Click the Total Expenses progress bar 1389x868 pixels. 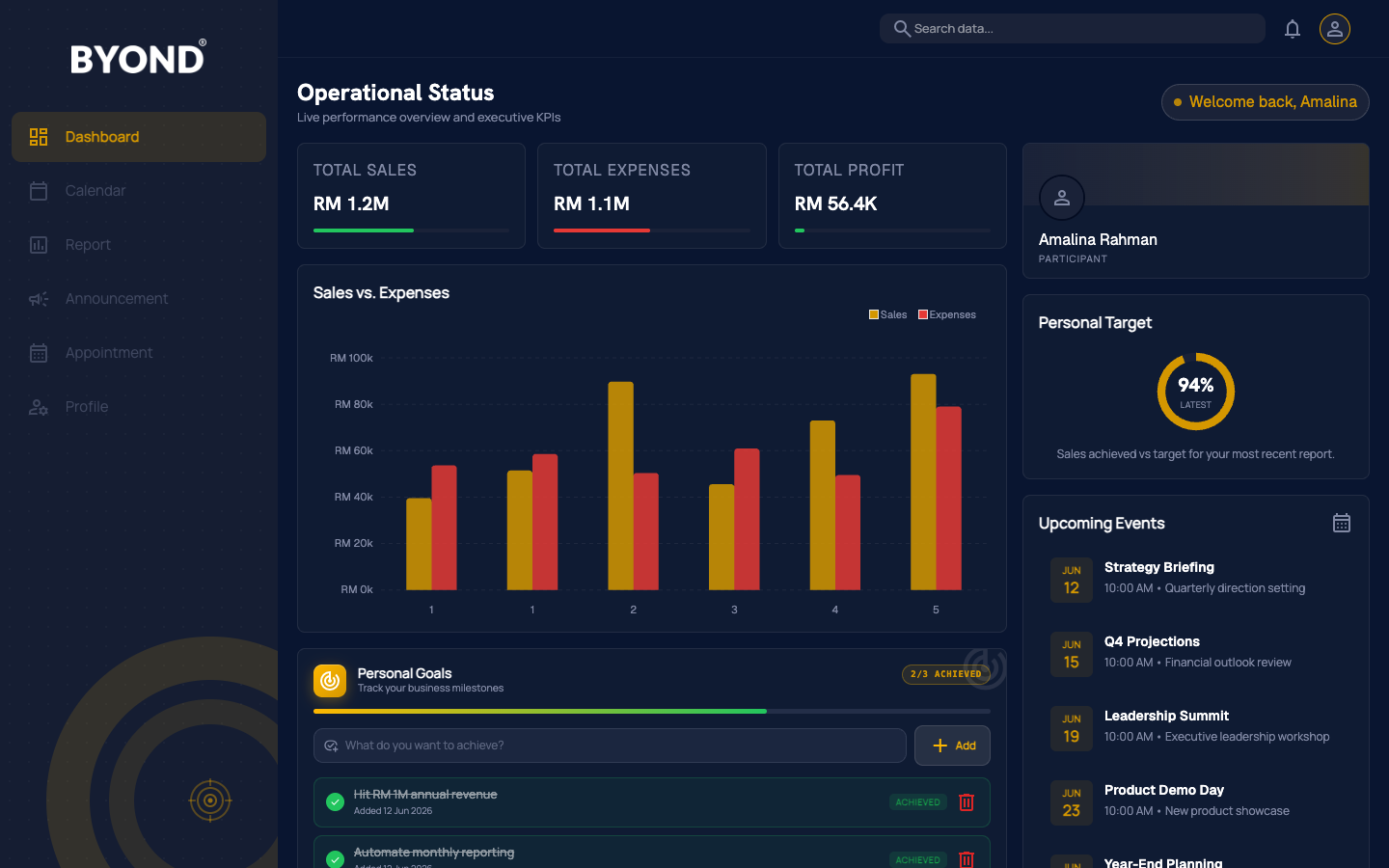coord(652,231)
